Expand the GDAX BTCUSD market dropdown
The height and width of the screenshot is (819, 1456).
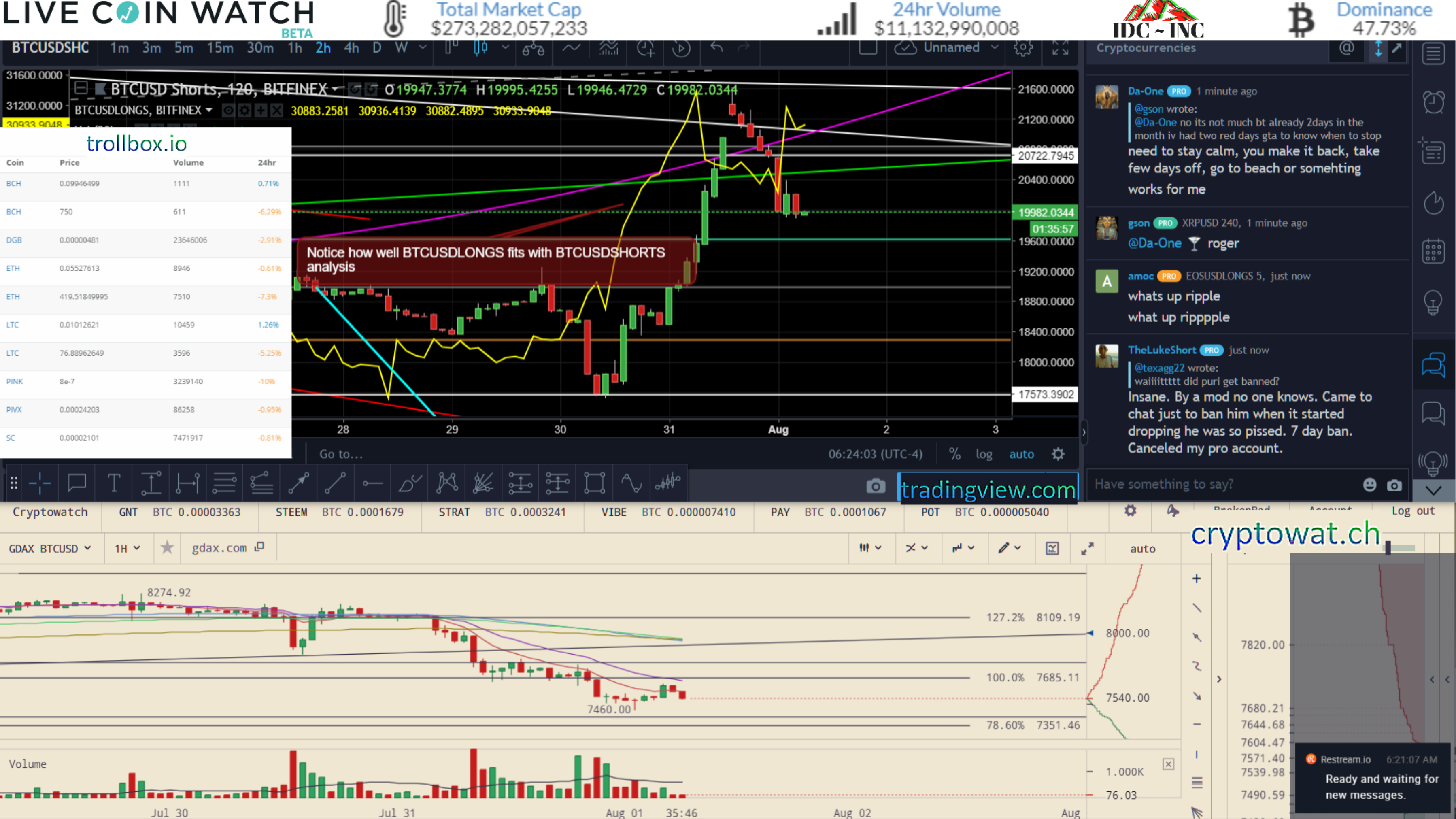50,548
